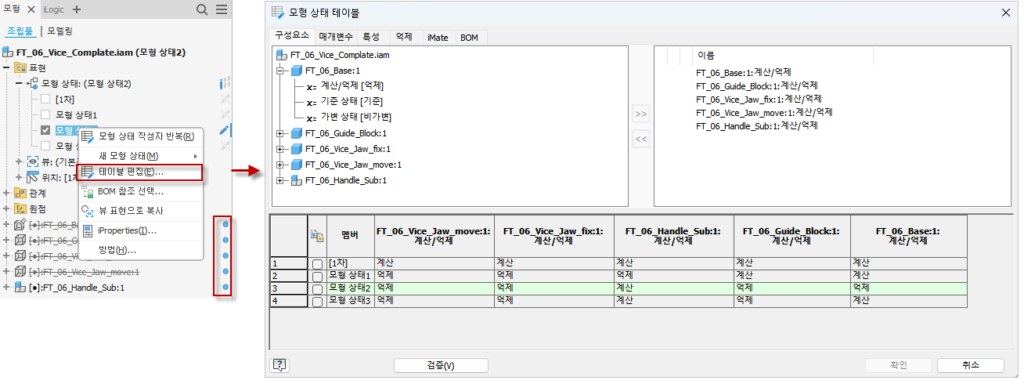1024x384 pixels.
Task: Close the 모형 browser tab
Action: (x=31, y=10)
